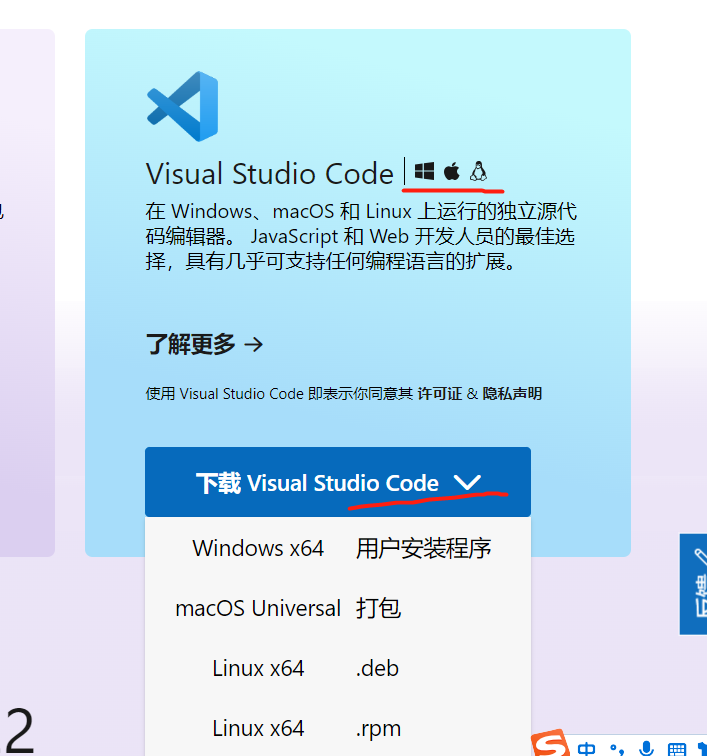Click the microphone voice input icon
This screenshot has width=707, height=756.
pos(646,748)
